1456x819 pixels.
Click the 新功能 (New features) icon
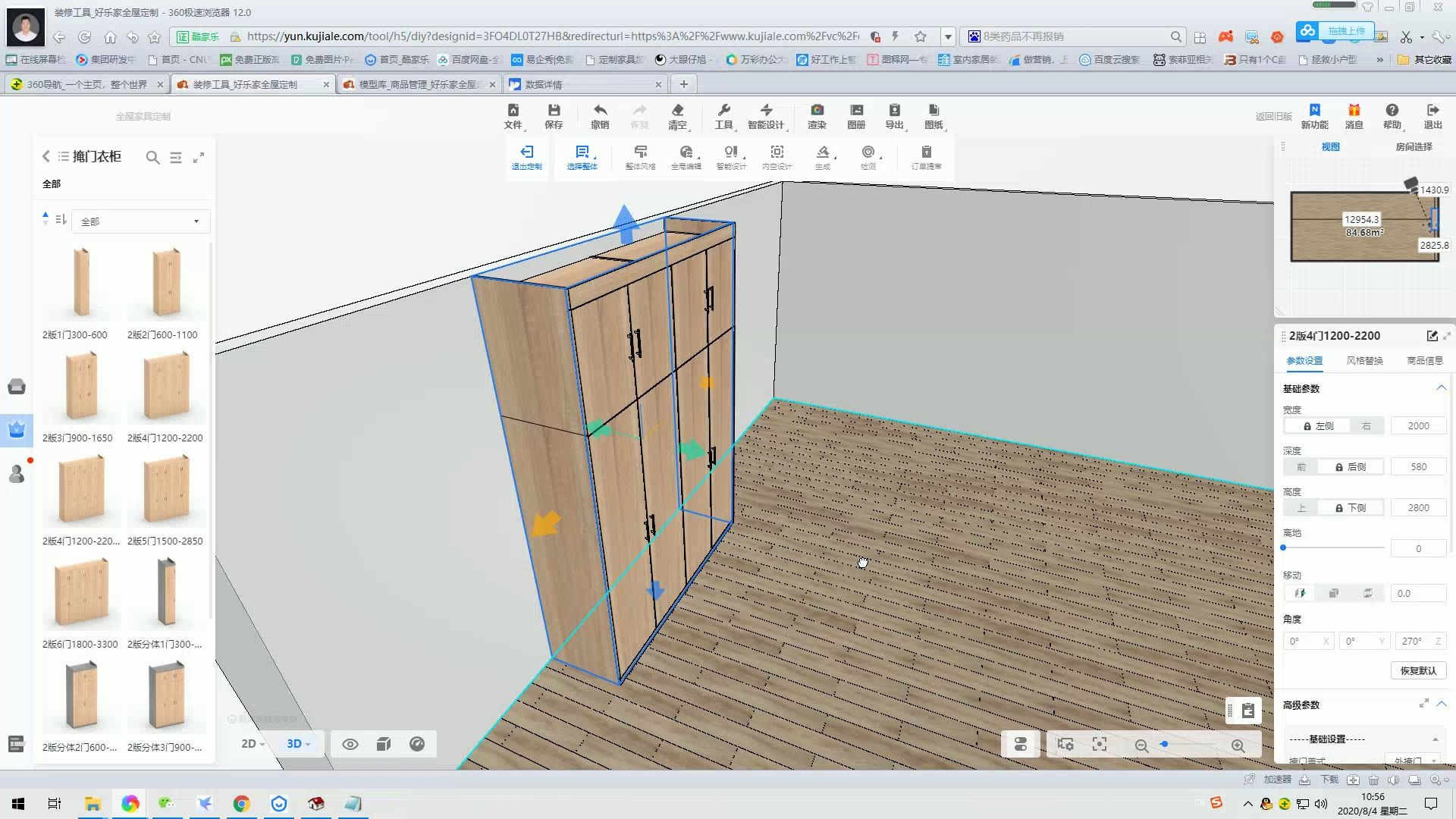coord(1314,117)
